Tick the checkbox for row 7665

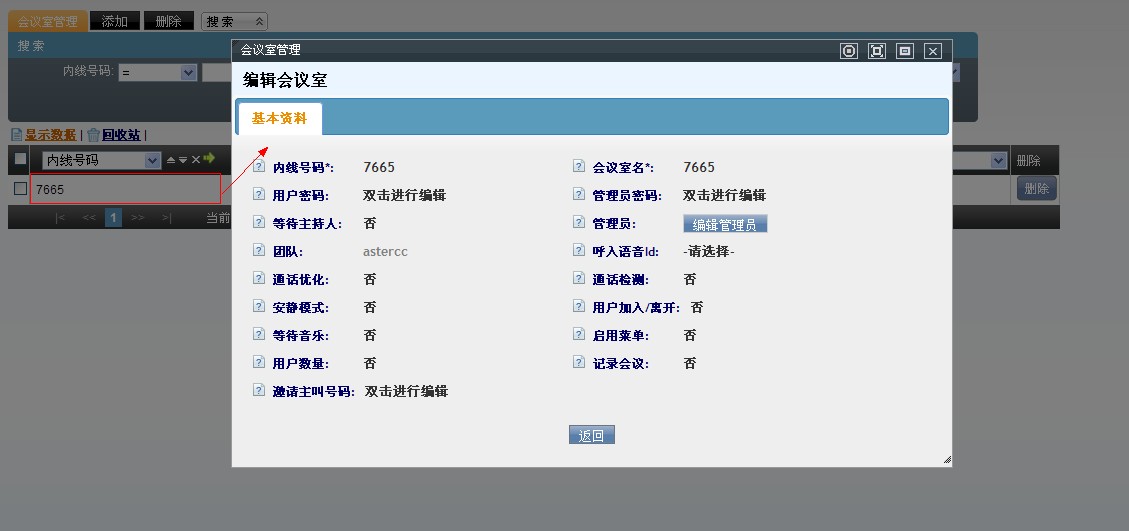[x=20, y=188]
